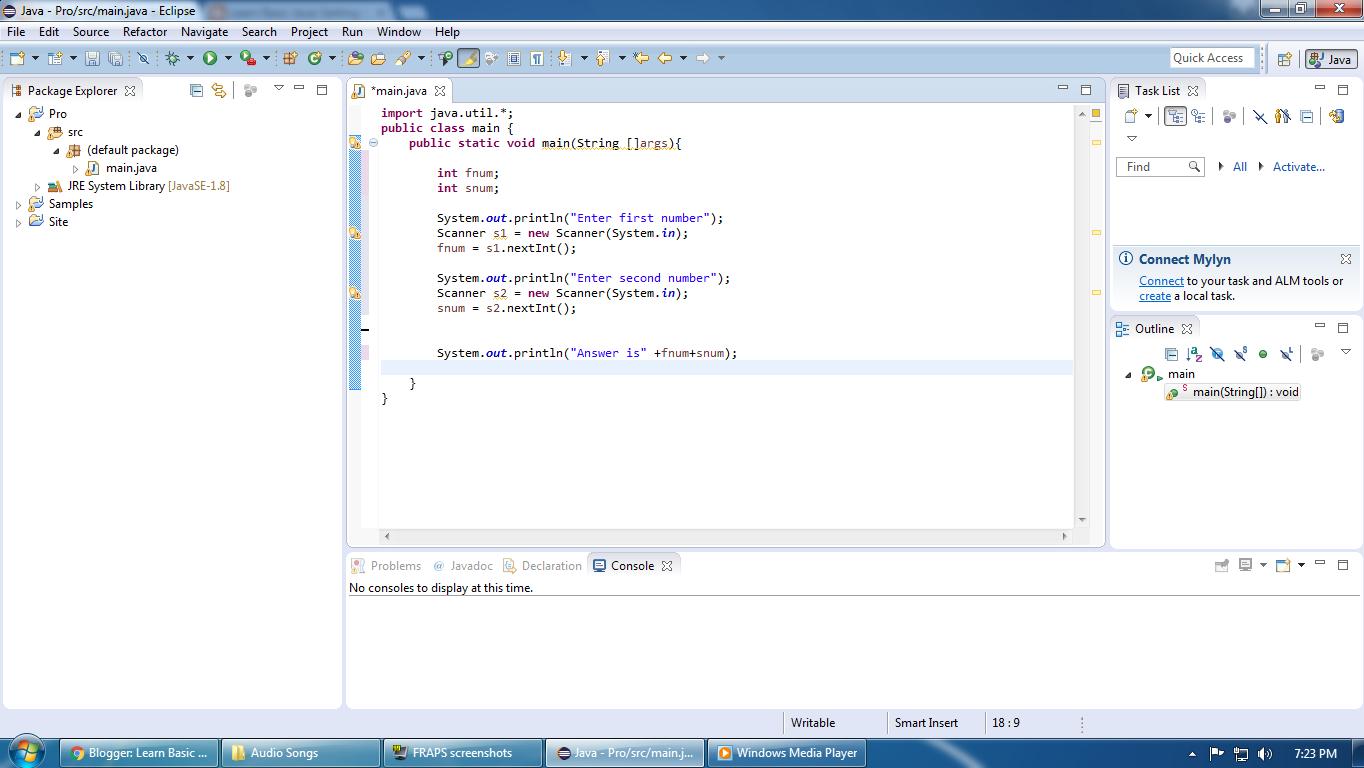This screenshot has width=1364, height=768.
Task: Select the Java perspective button
Action: (1331, 59)
